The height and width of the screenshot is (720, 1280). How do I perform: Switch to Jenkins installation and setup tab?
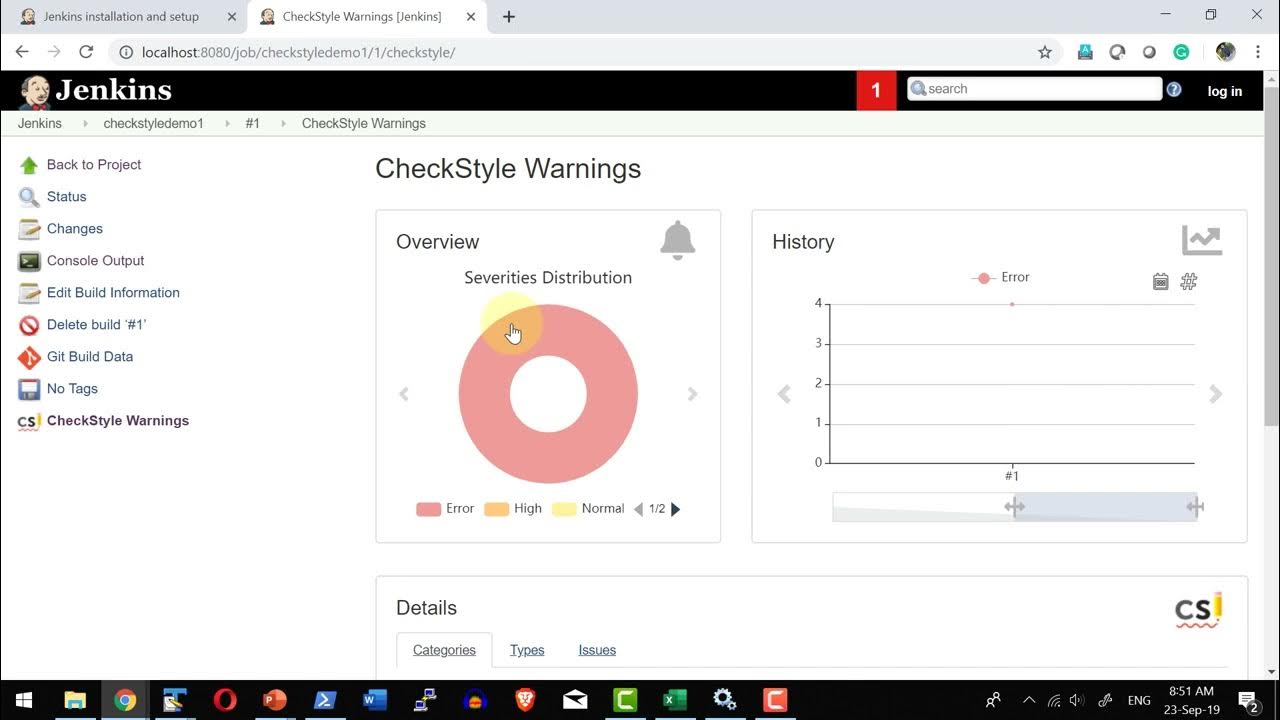pyautogui.click(x=122, y=17)
